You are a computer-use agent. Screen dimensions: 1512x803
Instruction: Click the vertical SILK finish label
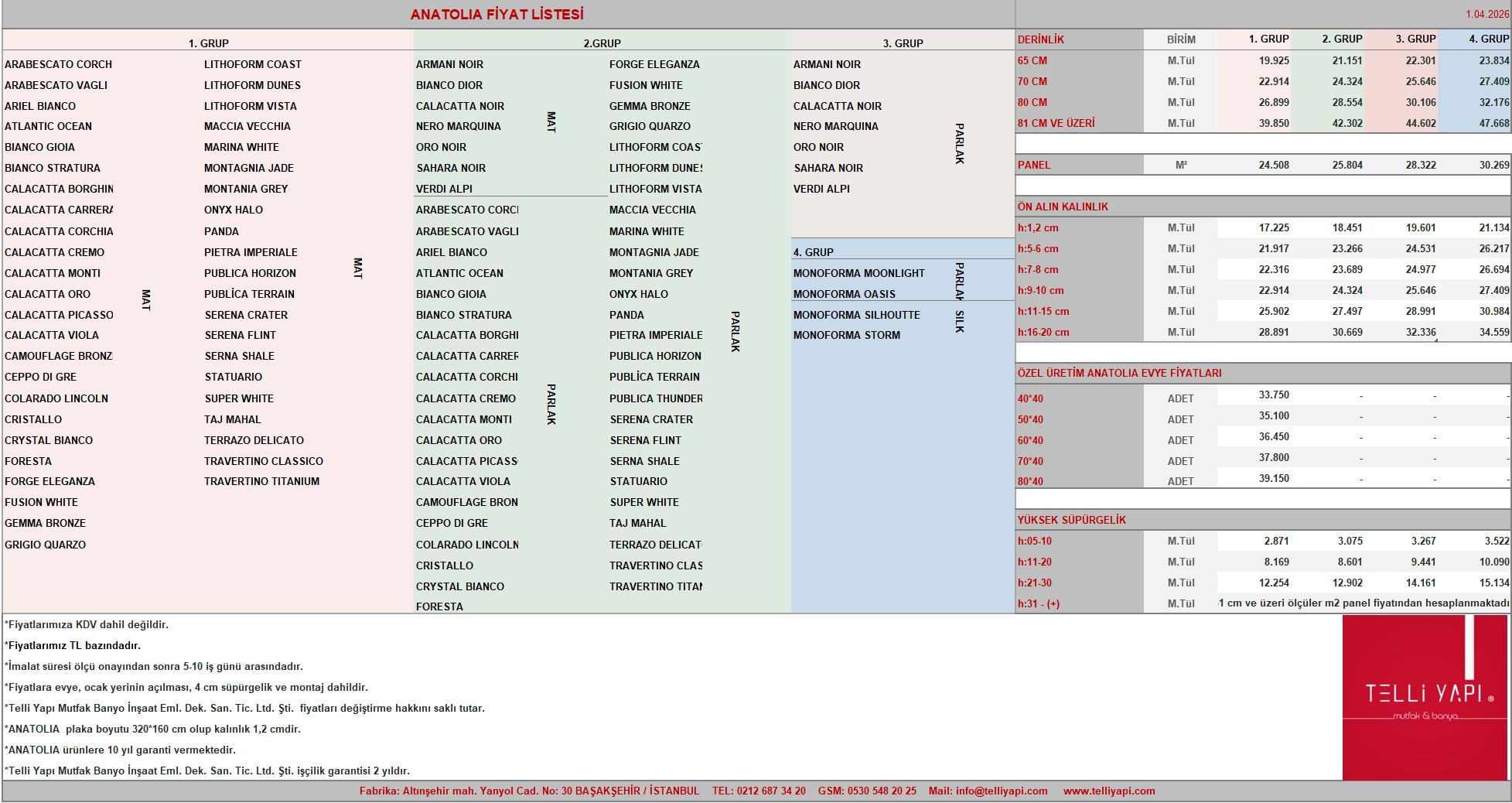point(960,321)
